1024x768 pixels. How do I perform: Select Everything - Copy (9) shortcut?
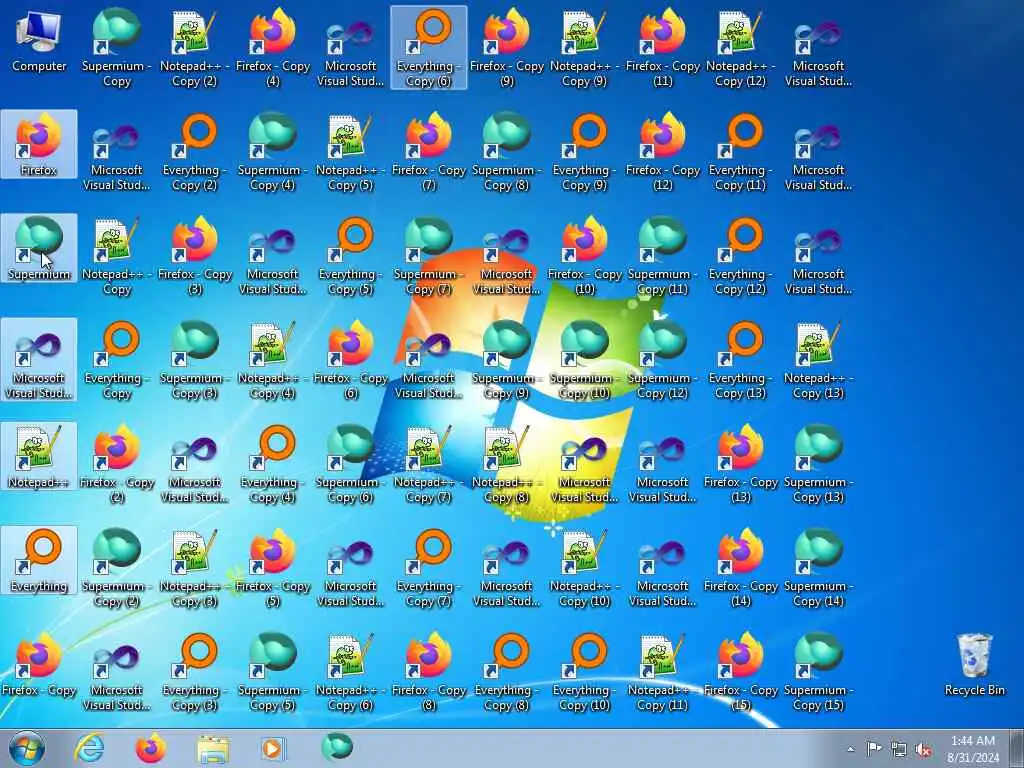tap(584, 152)
